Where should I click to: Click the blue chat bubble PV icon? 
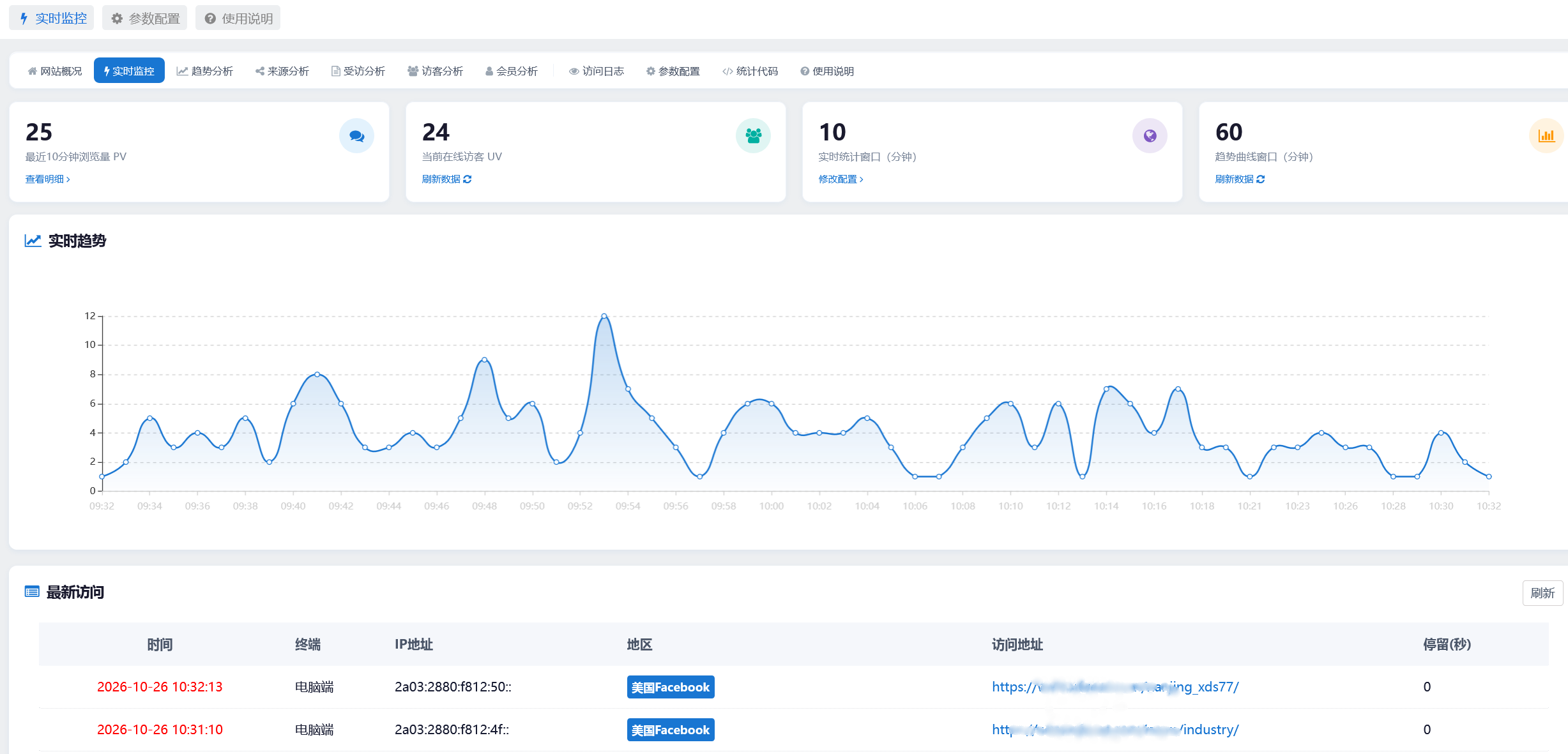[356, 135]
